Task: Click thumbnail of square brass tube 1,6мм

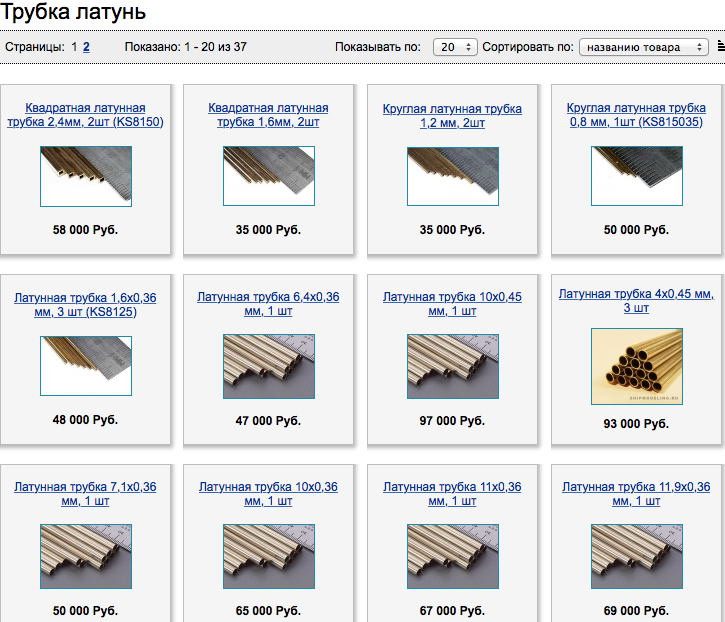Action: 269,176
